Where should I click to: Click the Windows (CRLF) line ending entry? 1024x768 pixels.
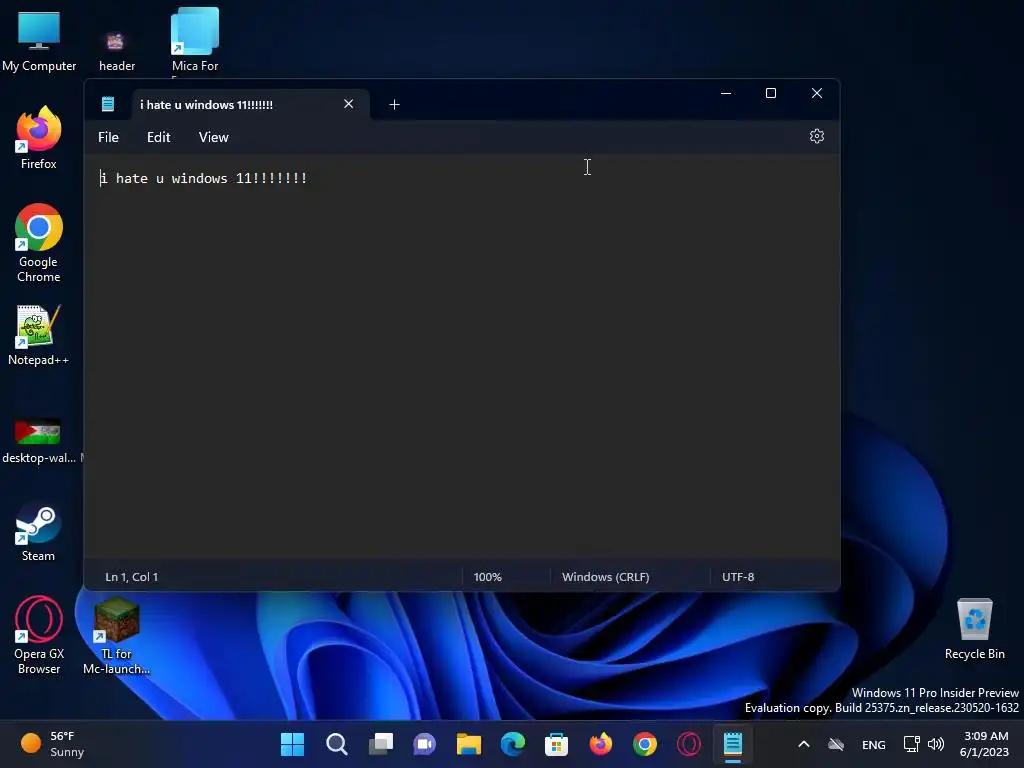tap(605, 577)
